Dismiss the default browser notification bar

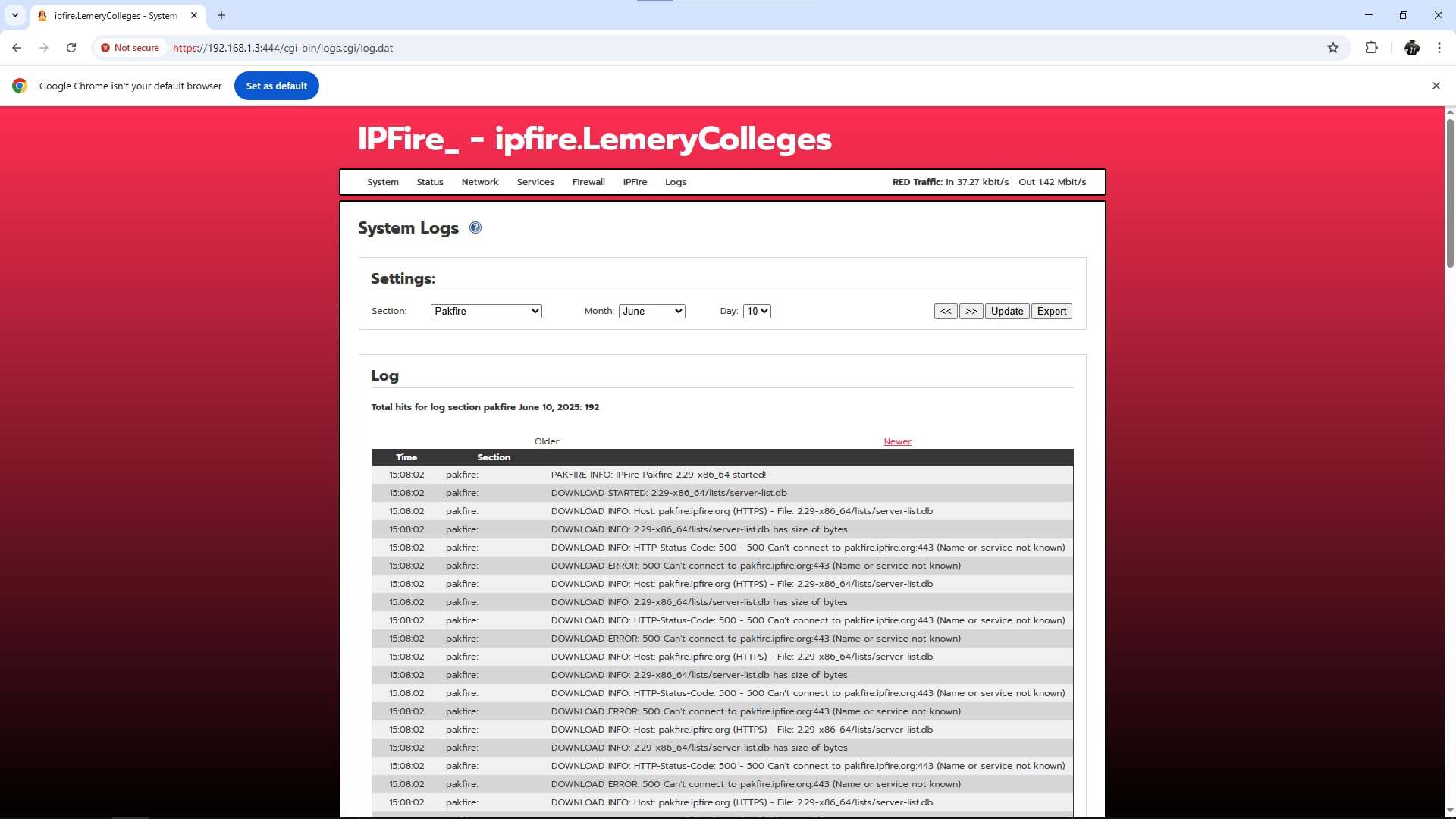pyautogui.click(x=1436, y=86)
